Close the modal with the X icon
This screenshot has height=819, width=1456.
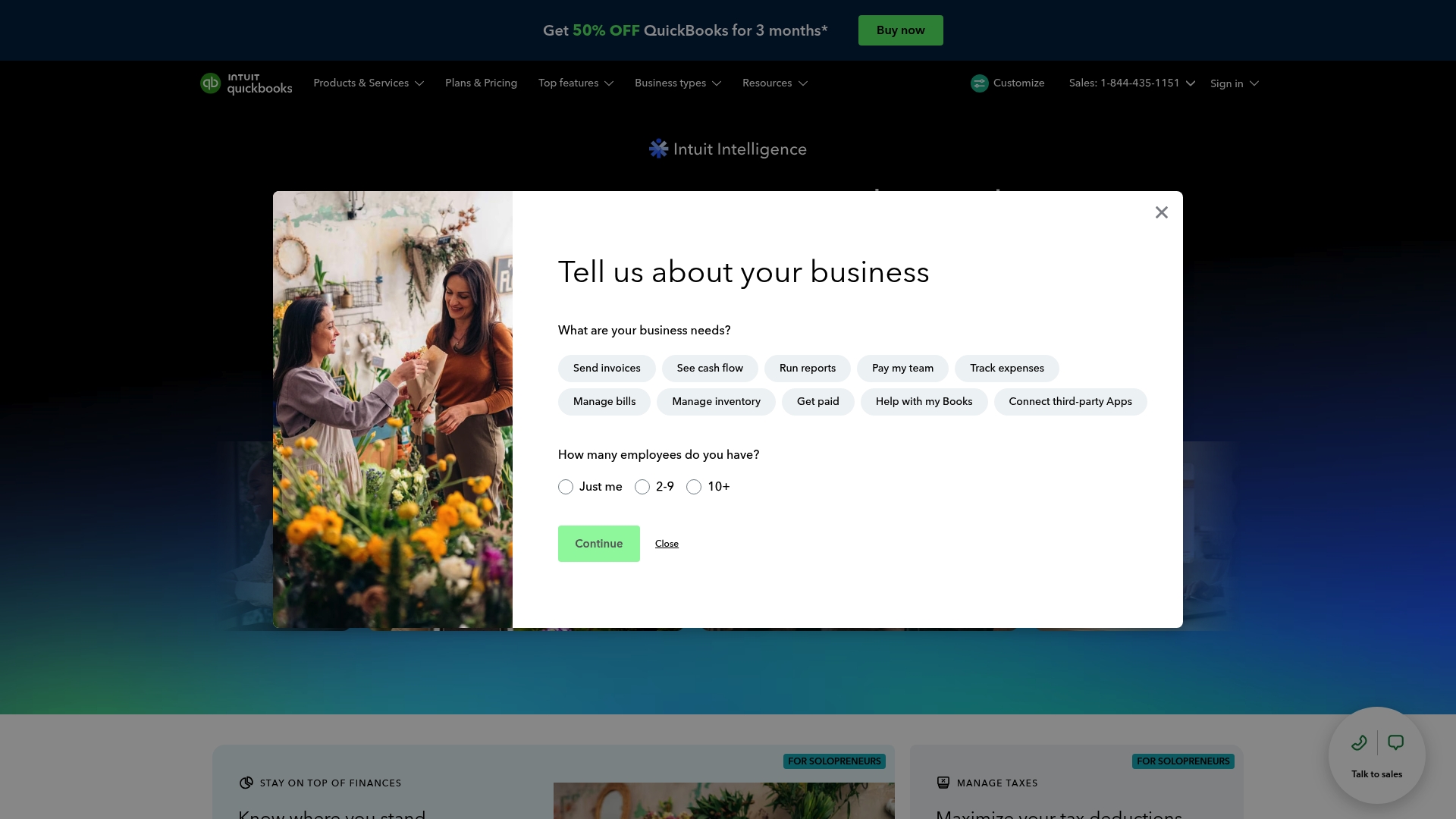pos(1162,212)
